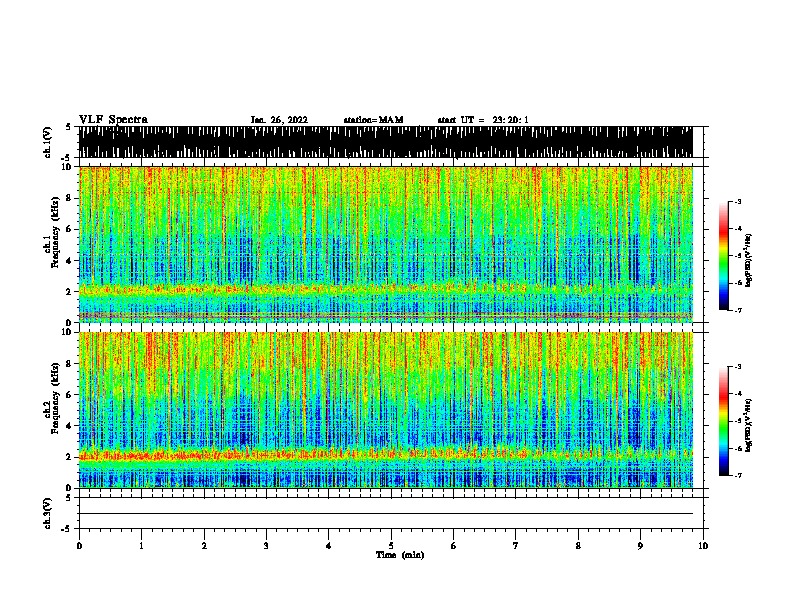Click the "10" tick on the time axis
792x612 pixels.
(703, 545)
